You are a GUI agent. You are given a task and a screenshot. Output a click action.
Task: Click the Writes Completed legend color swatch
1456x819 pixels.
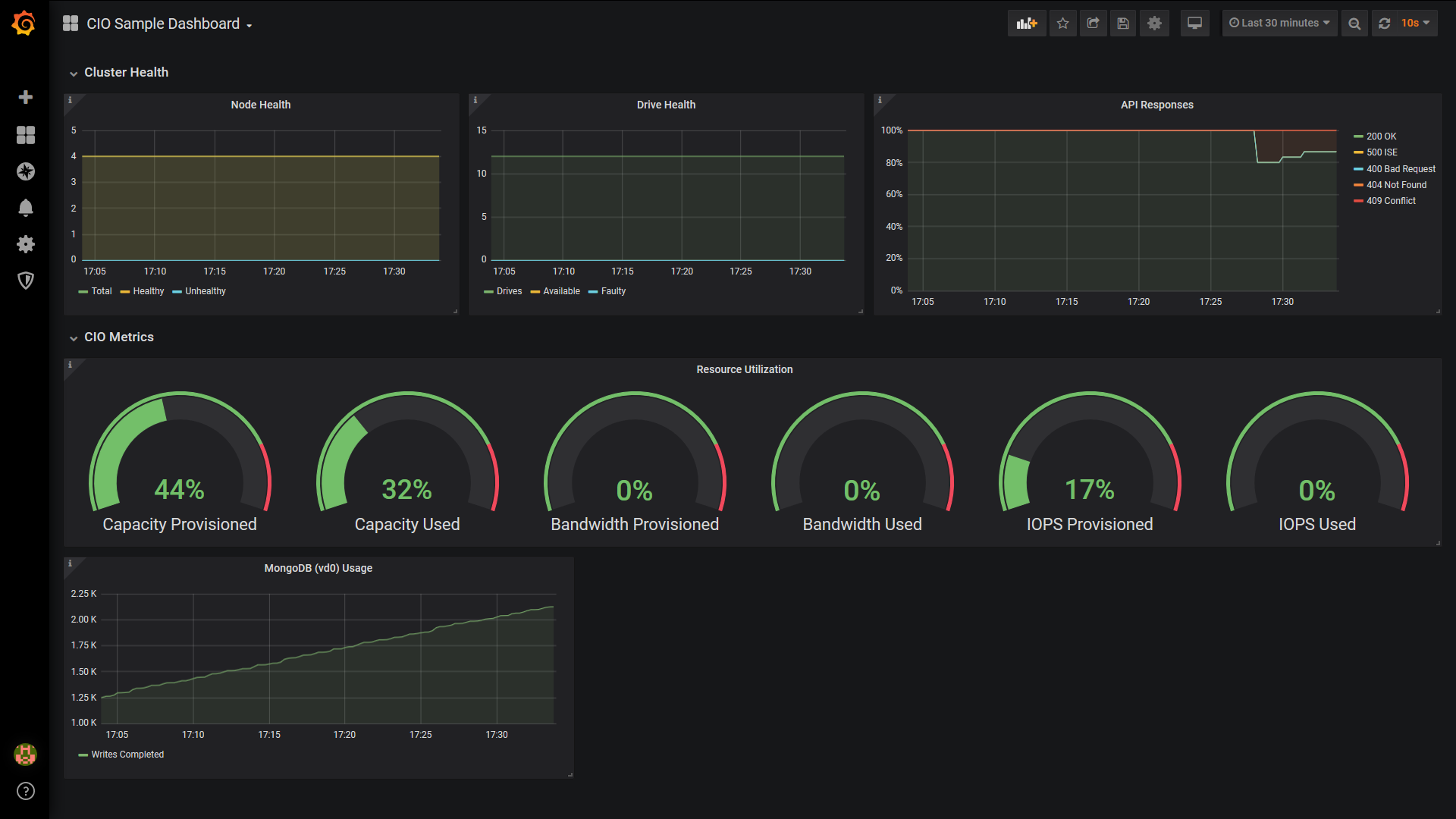83,755
